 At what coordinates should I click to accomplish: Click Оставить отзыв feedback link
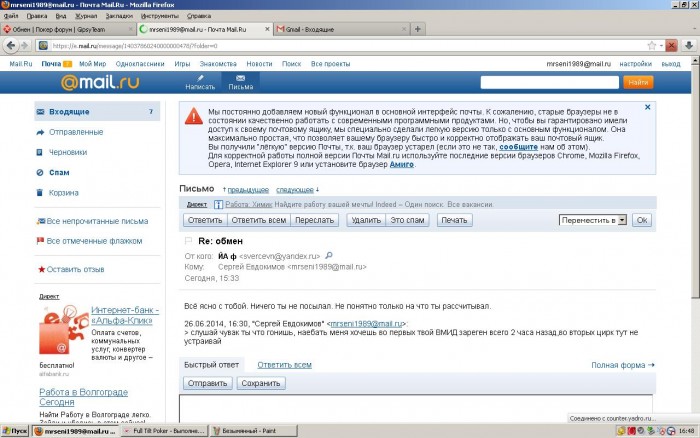75,269
